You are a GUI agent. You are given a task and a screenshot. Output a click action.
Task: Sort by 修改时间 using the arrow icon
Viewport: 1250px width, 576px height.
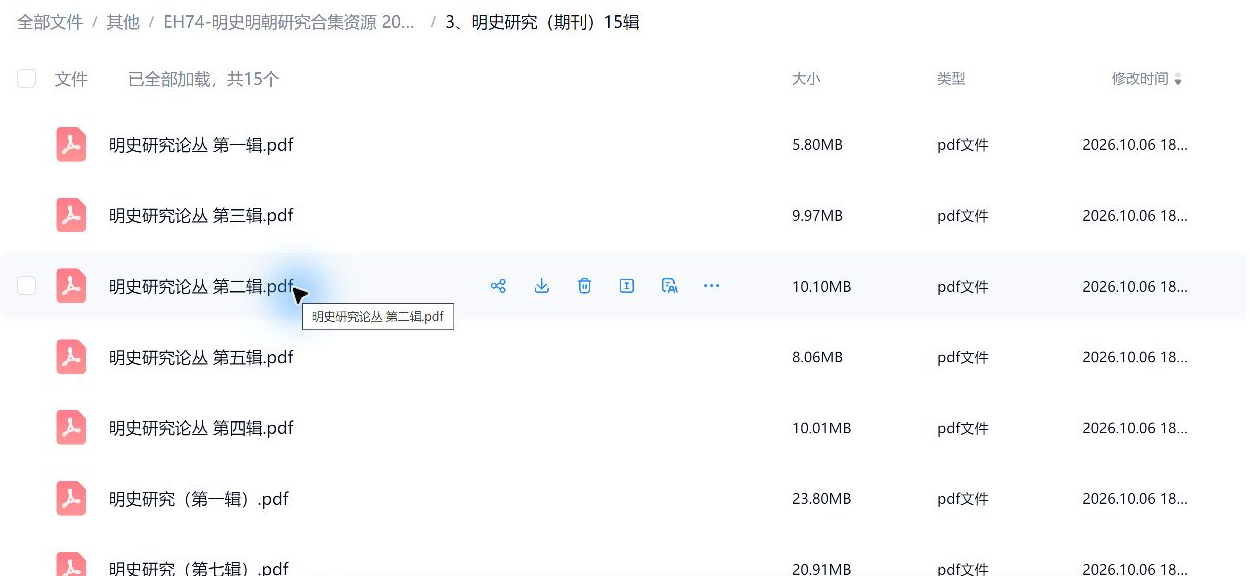(x=1178, y=79)
